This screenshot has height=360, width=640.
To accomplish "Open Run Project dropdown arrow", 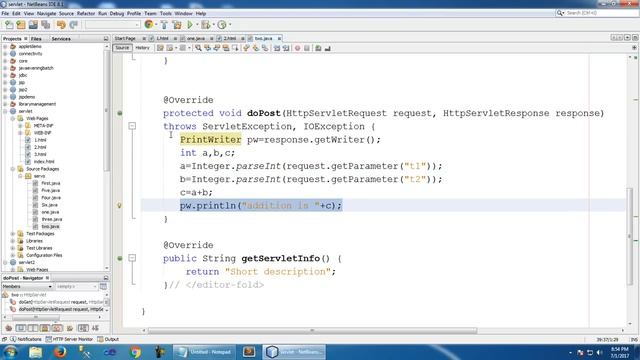I will click(197, 25).
